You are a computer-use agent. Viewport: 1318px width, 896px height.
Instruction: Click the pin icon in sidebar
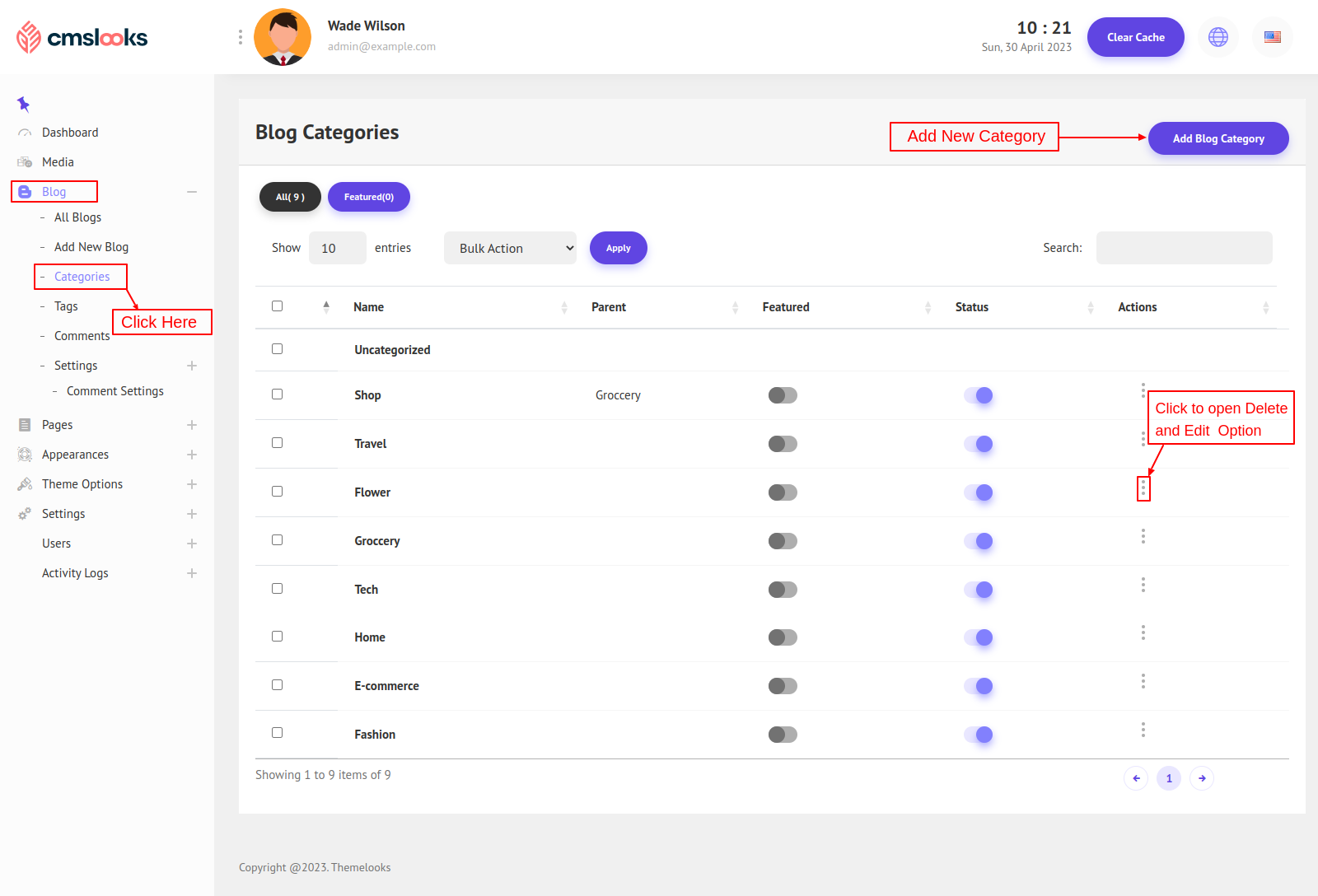coord(23,104)
